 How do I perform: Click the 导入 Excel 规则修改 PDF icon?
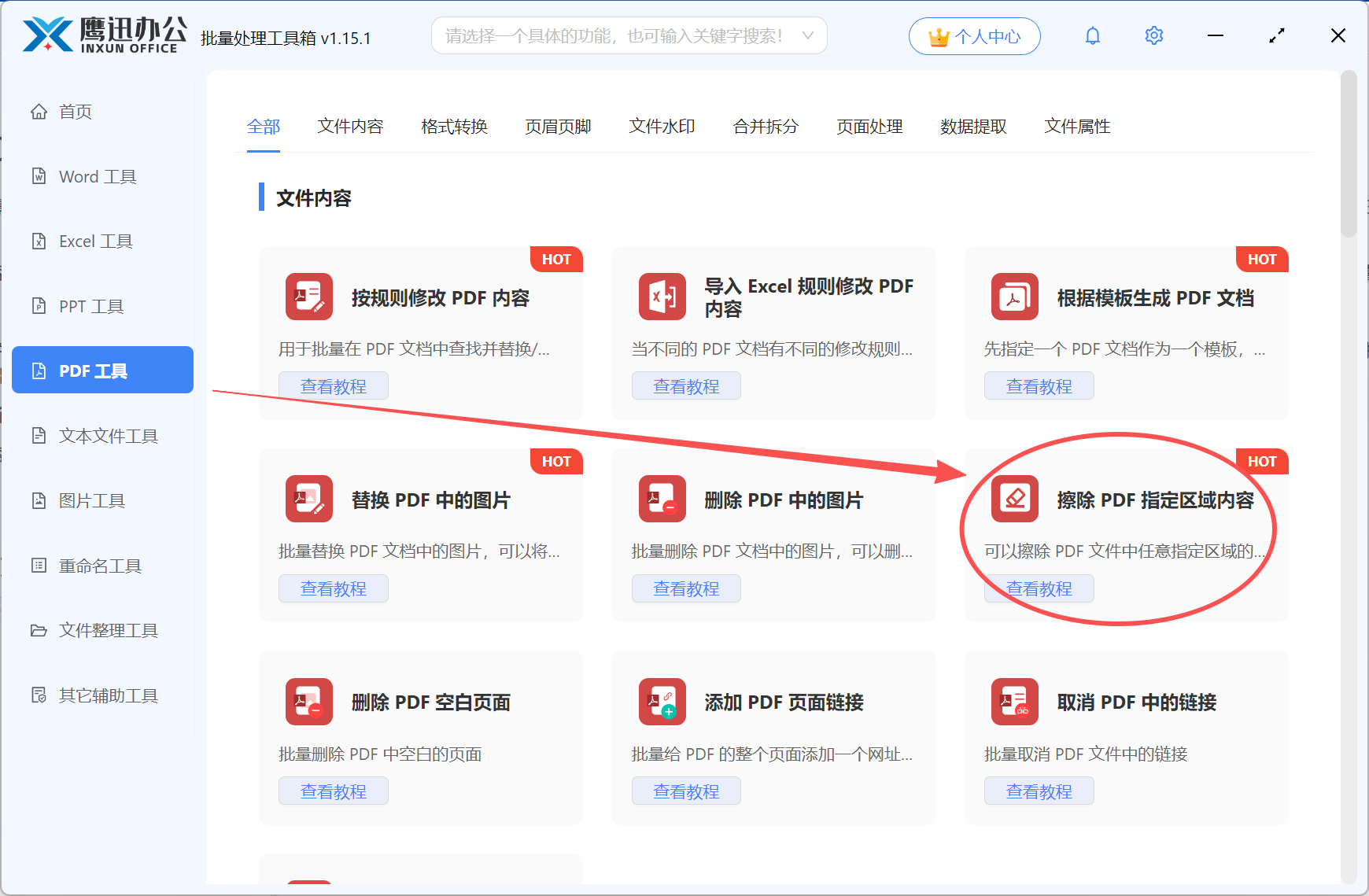pos(662,297)
